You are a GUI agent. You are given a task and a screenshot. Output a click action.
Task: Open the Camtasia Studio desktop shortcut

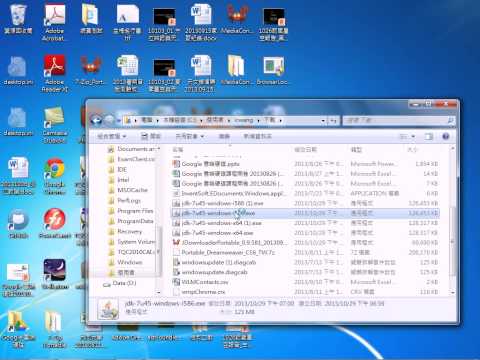[x=54, y=125]
